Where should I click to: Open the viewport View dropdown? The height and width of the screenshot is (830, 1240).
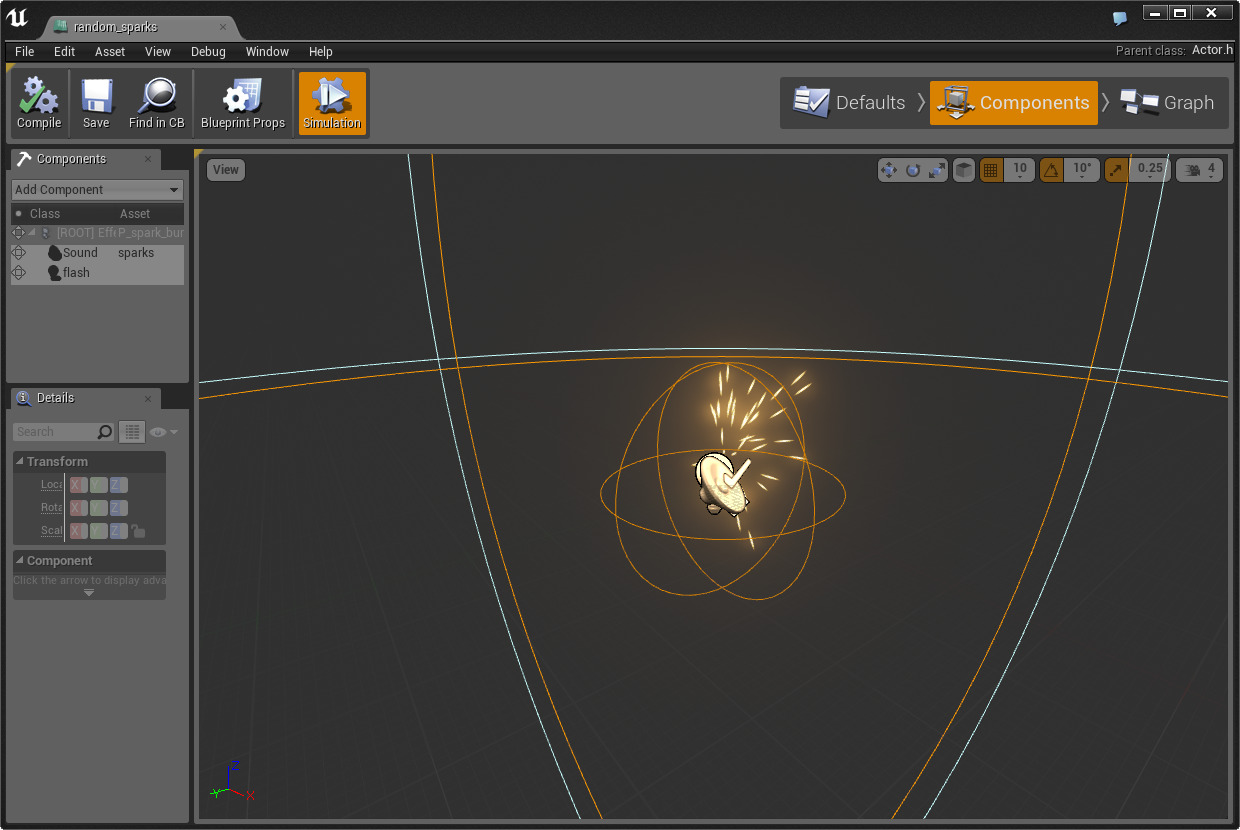click(226, 170)
